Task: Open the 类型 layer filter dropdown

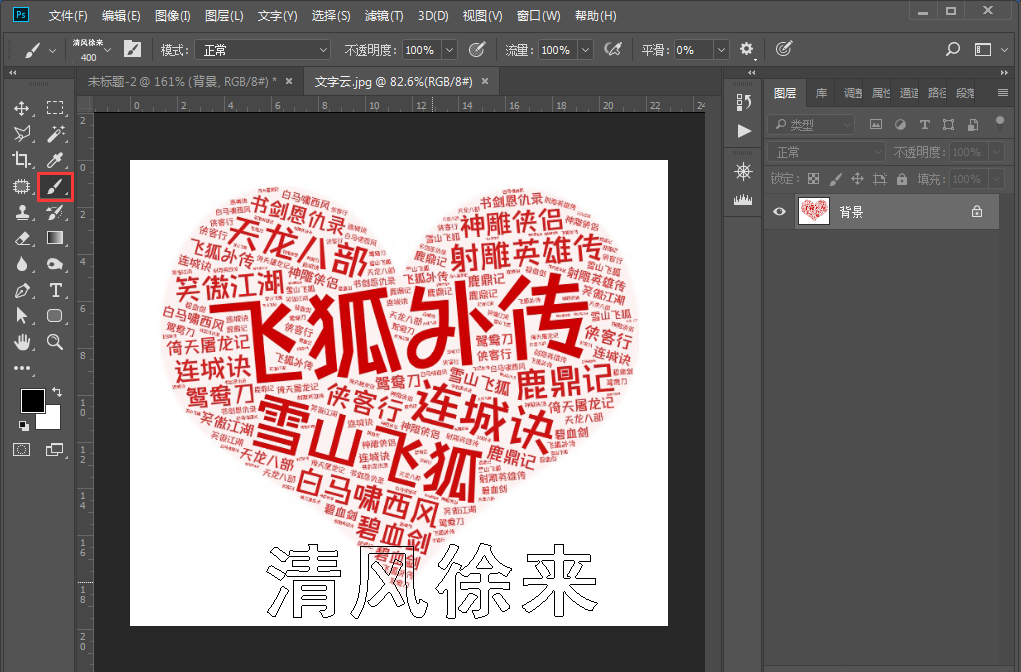Action: coord(811,124)
